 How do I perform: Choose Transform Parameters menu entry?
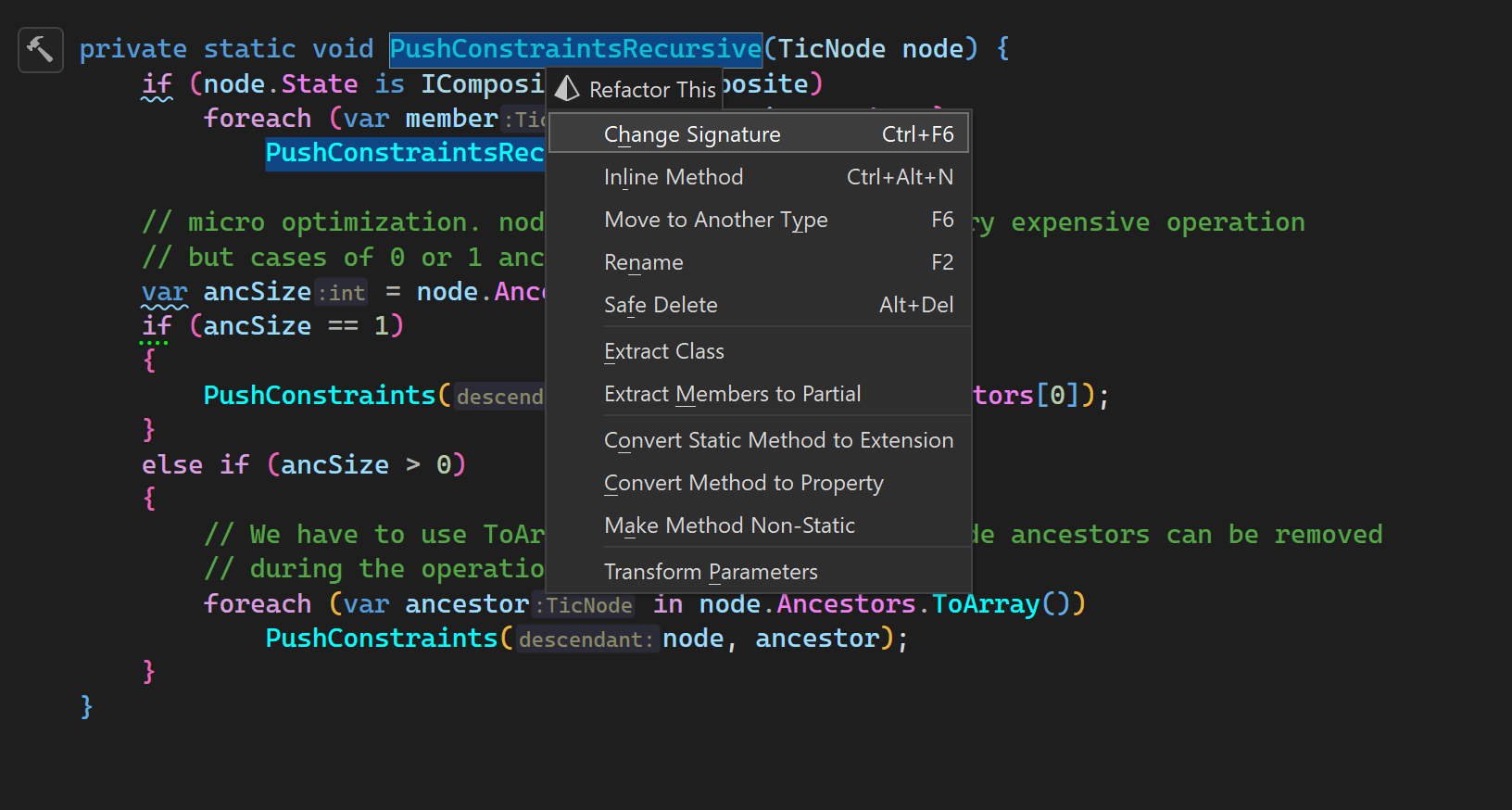coord(759,571)
